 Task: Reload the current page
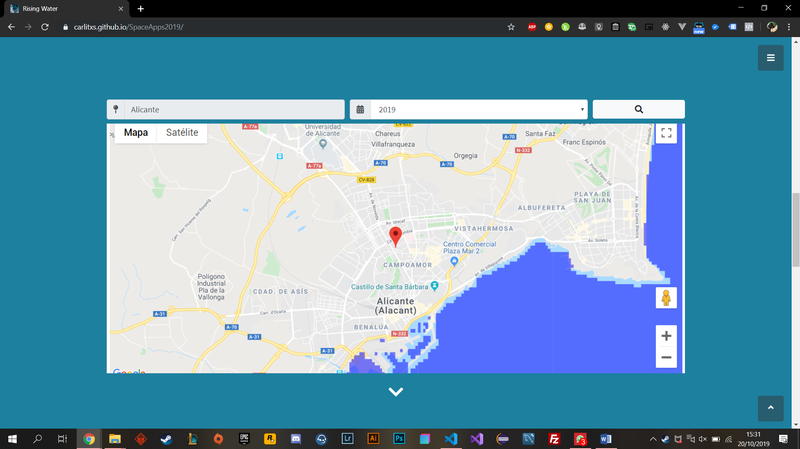45,27
